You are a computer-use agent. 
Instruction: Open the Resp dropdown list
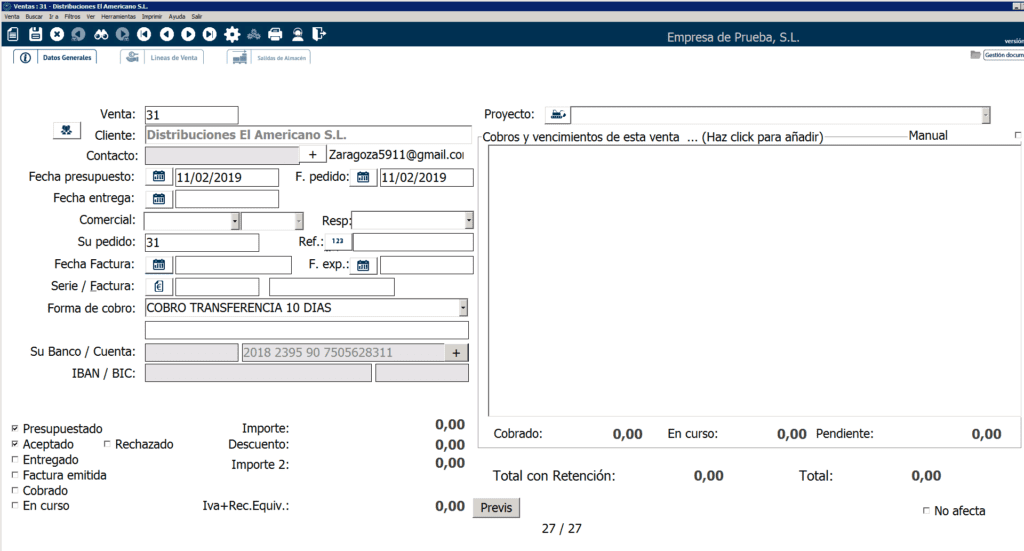pos(468,221)
